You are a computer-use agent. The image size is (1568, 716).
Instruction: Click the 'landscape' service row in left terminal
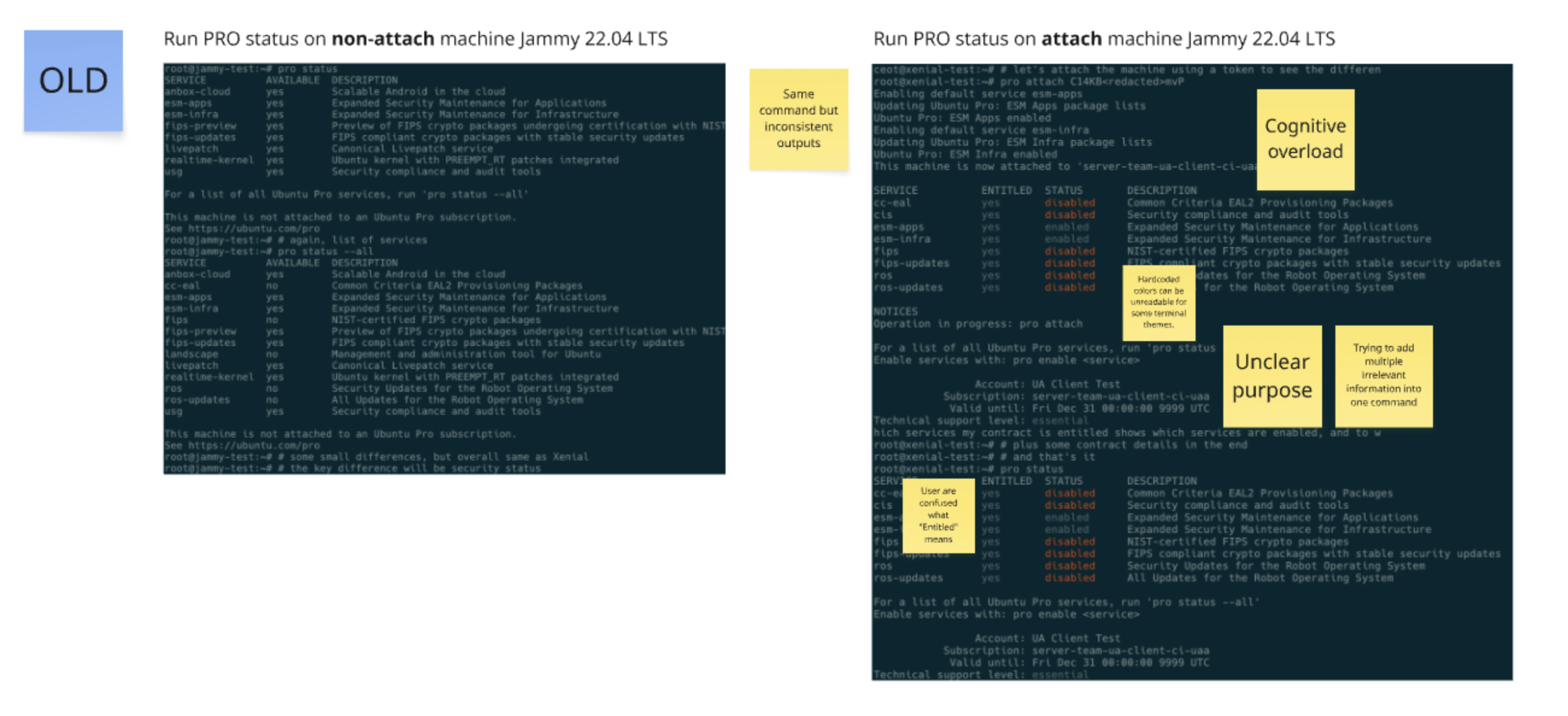[x=382, y=354]
